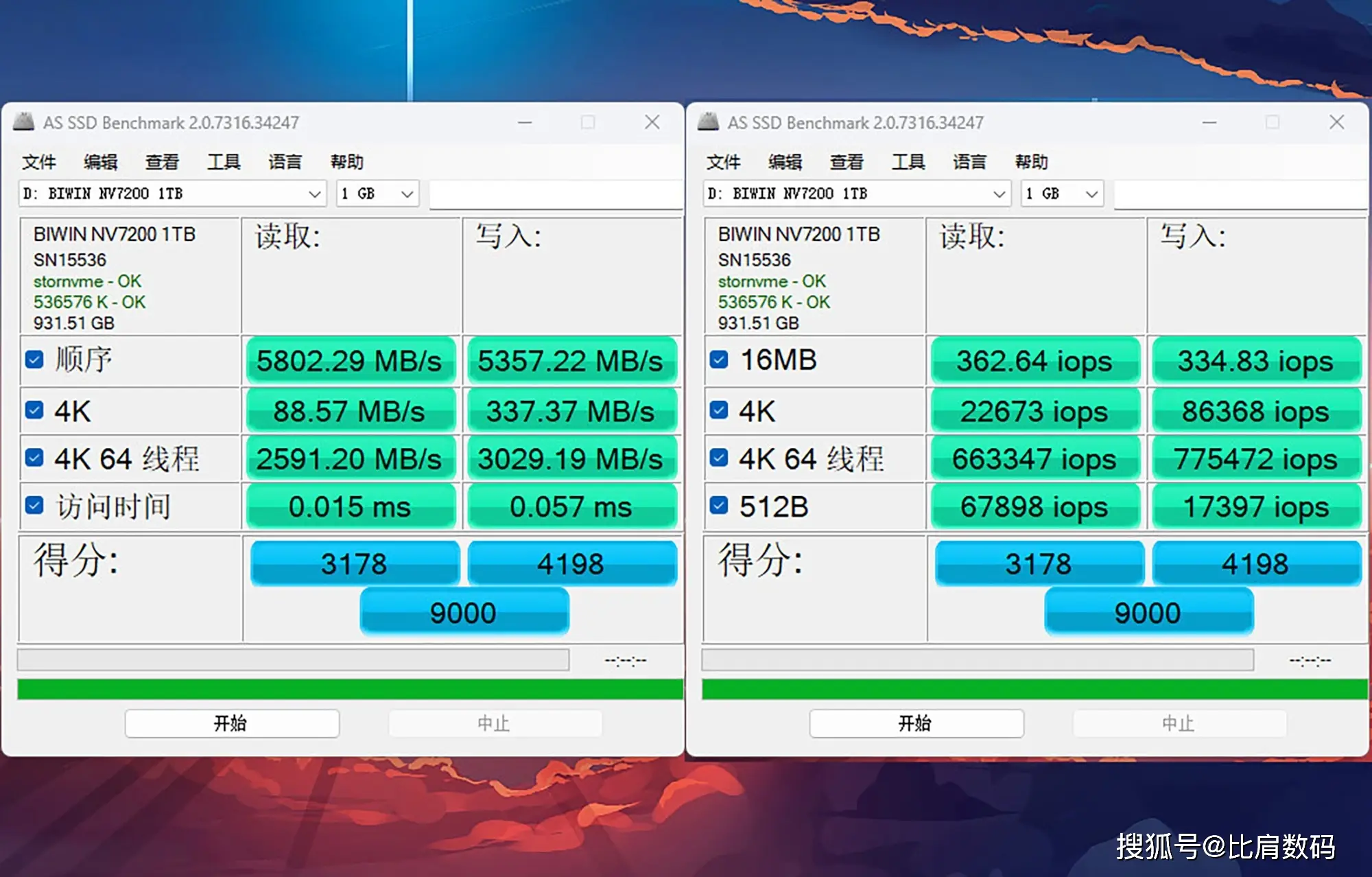Click 开始 button in left window
The width and height of the screenshot is (1372, 877).
232,723
